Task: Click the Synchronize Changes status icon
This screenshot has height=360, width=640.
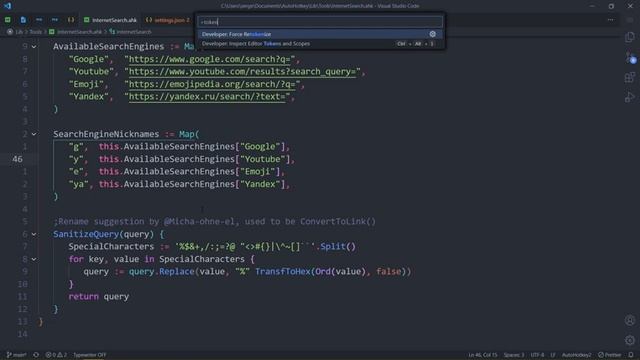Action: coord(36,355)
